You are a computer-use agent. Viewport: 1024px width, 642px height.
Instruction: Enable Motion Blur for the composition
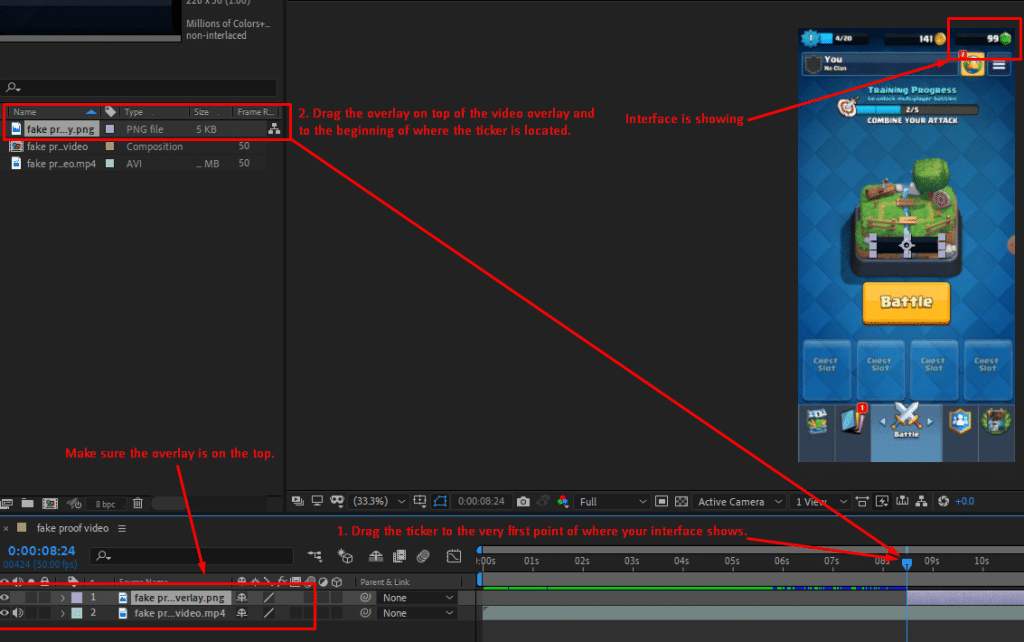tap(423, 556)
